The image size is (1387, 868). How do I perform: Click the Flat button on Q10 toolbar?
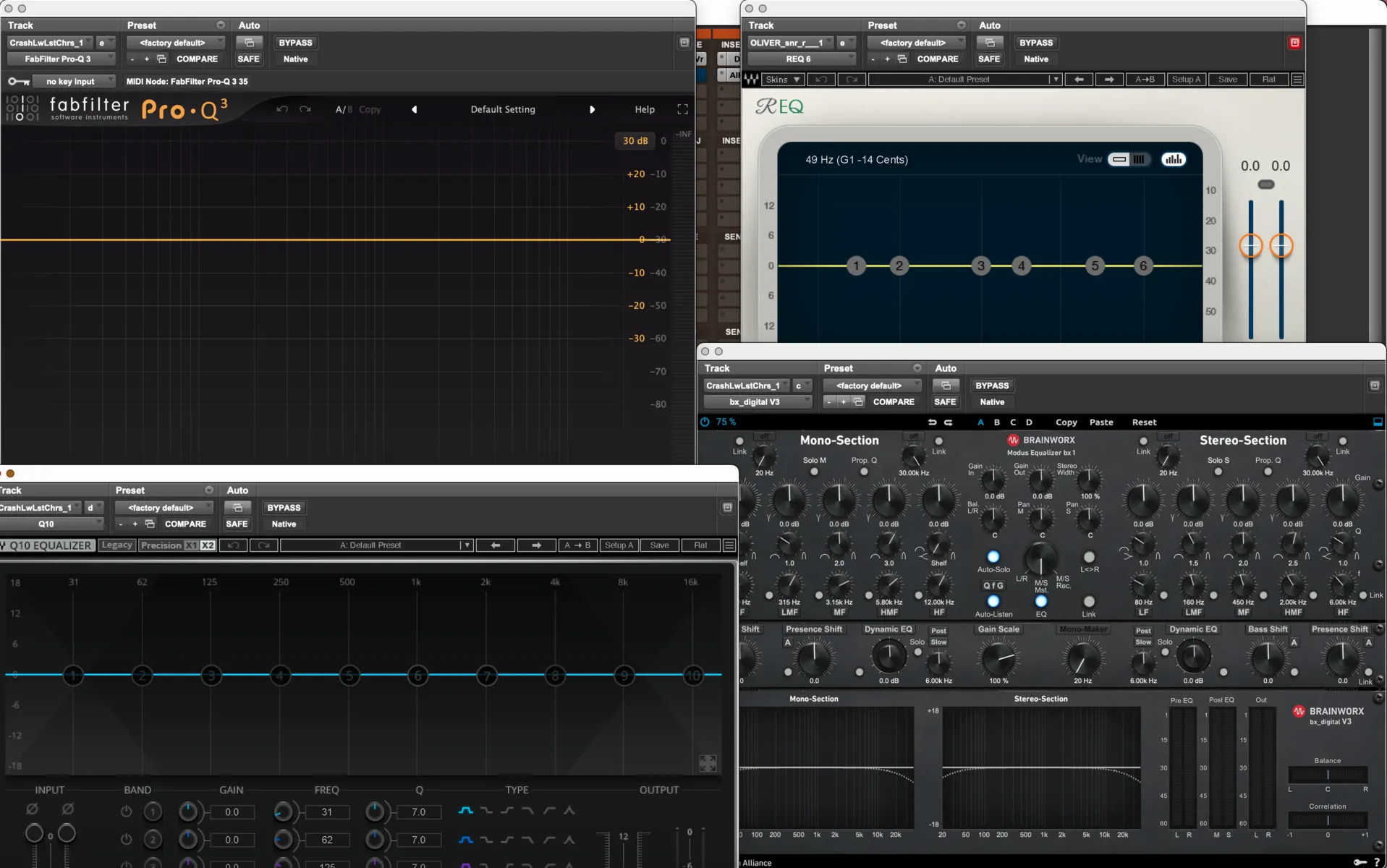700,545
